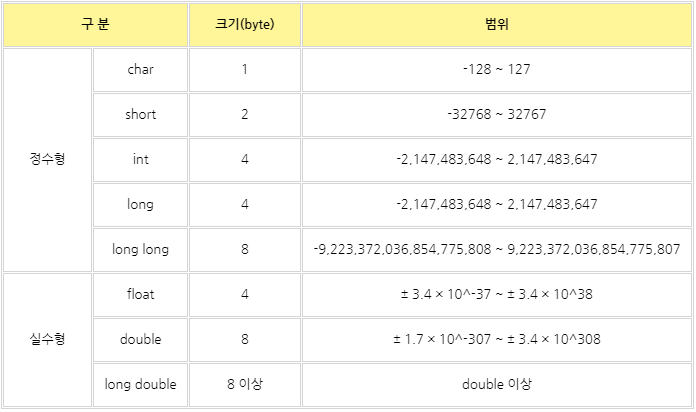Image resolution: width=696 pixels, height=412 pixels.
Task: Click the '크기(byte)' column header
Action: pyautogui.click(x=245, y=24)
